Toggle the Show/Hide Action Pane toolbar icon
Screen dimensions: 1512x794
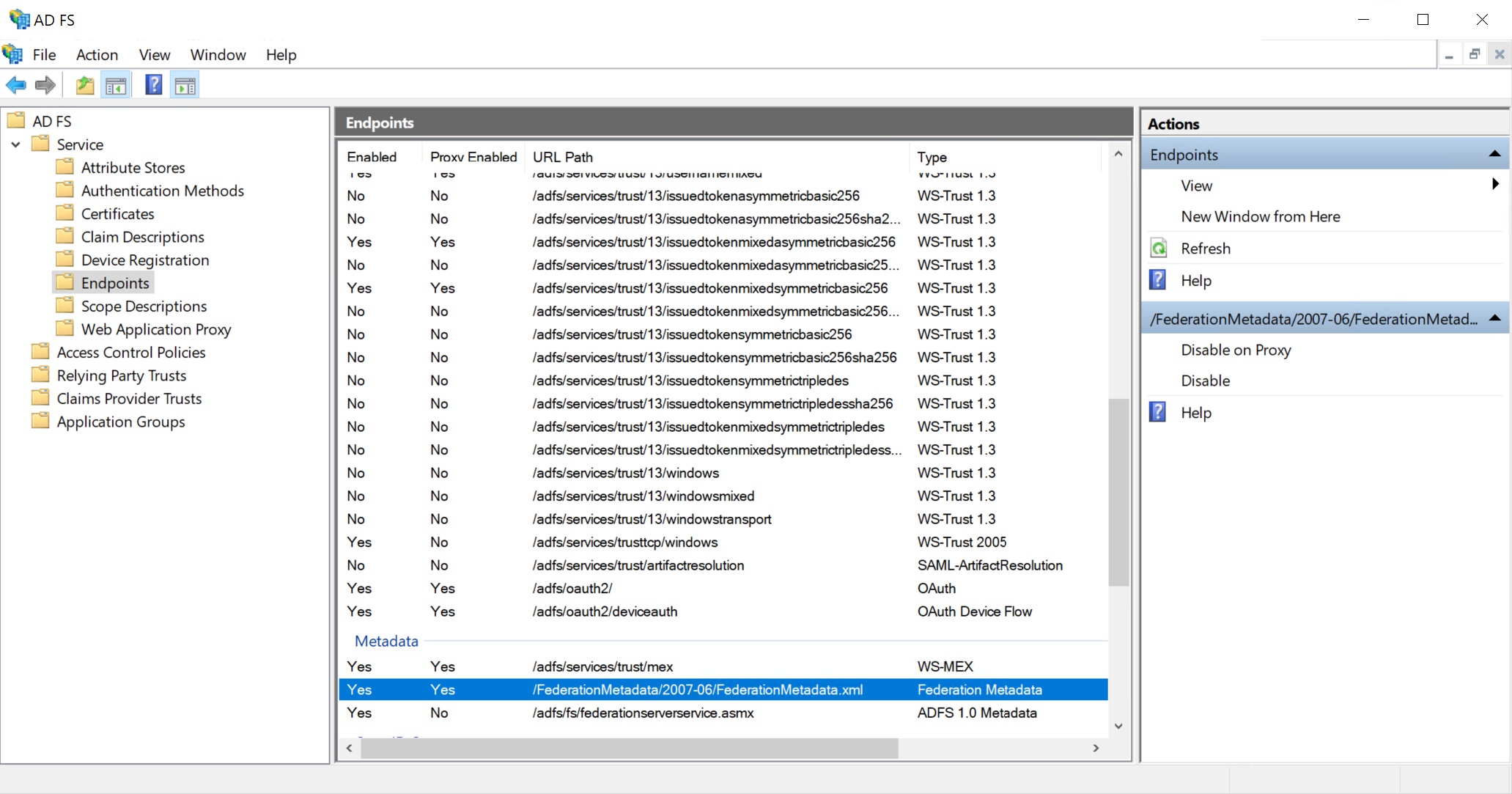[x=185, y=86]
